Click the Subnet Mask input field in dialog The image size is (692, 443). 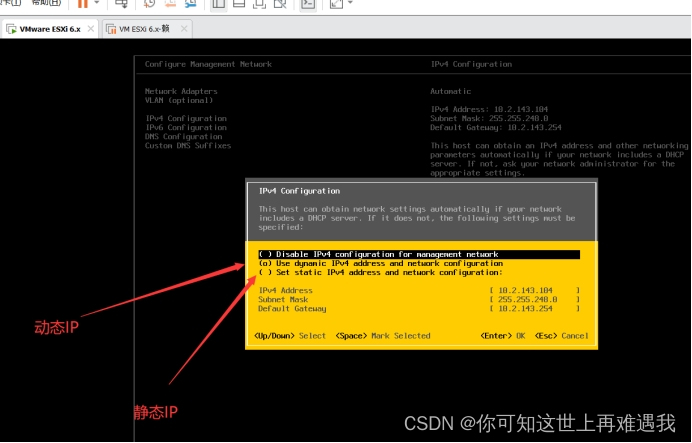point(534,299)
